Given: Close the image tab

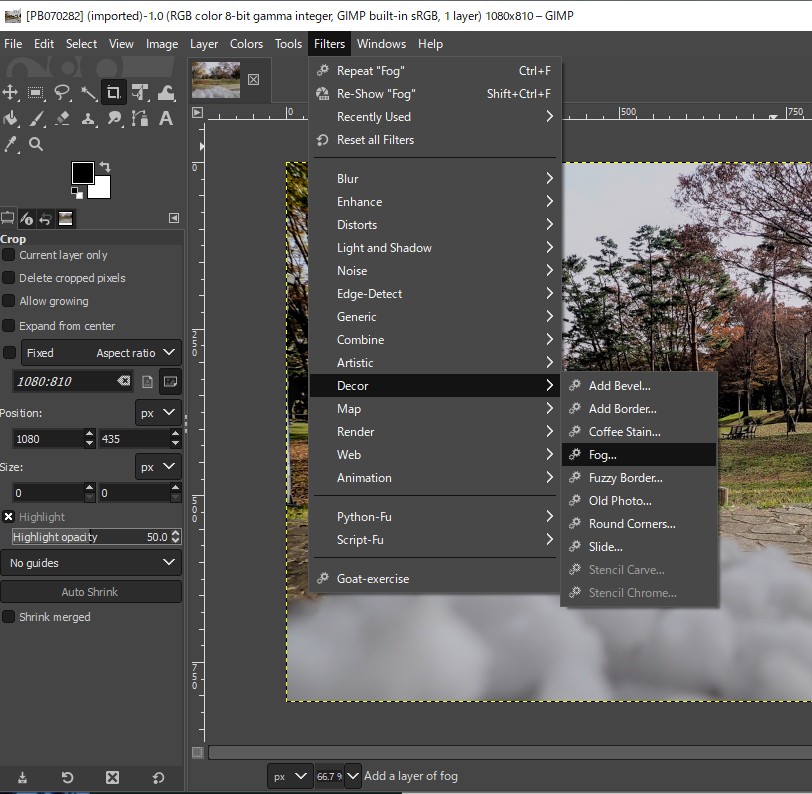Looking at the screenshot, I should coord(253,79).
